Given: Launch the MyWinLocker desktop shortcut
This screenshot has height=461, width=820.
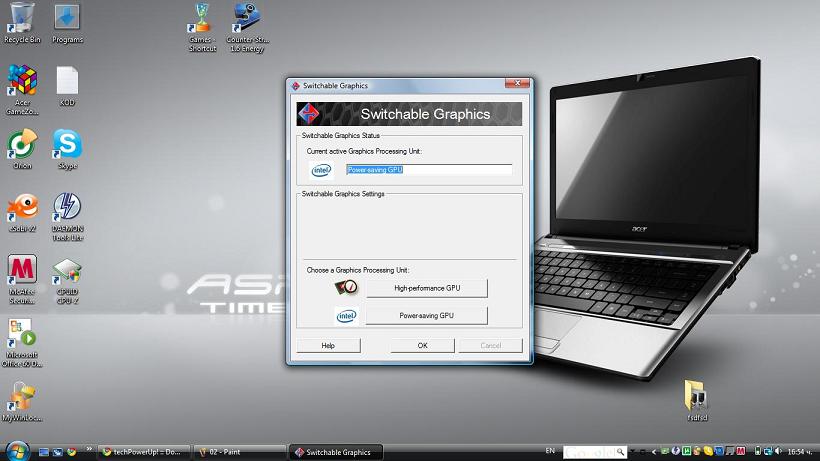Looking at the screenshot, I should tap(22, 402).
